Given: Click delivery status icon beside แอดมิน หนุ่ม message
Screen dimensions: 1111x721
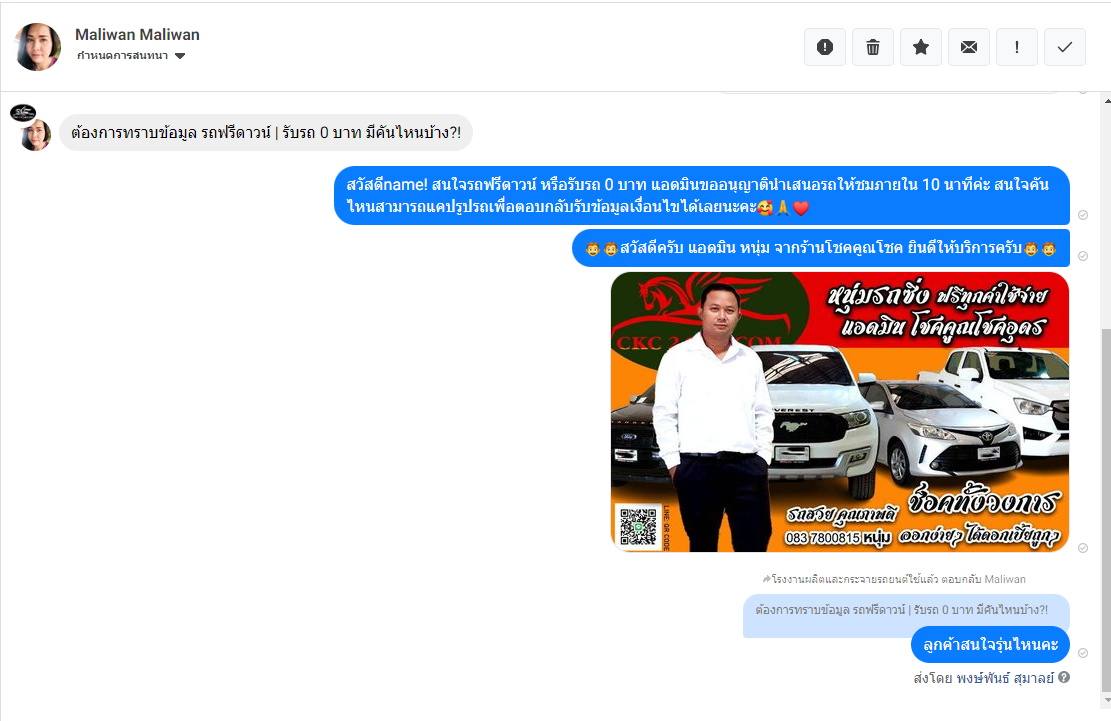Looking at the screenshot, I should [1083, 256].
